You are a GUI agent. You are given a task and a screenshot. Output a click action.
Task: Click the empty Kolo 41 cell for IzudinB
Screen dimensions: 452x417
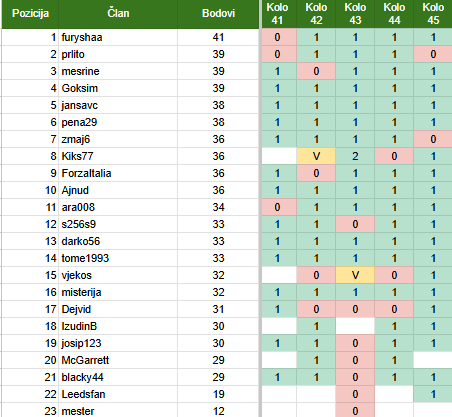[x=279, y=326]
